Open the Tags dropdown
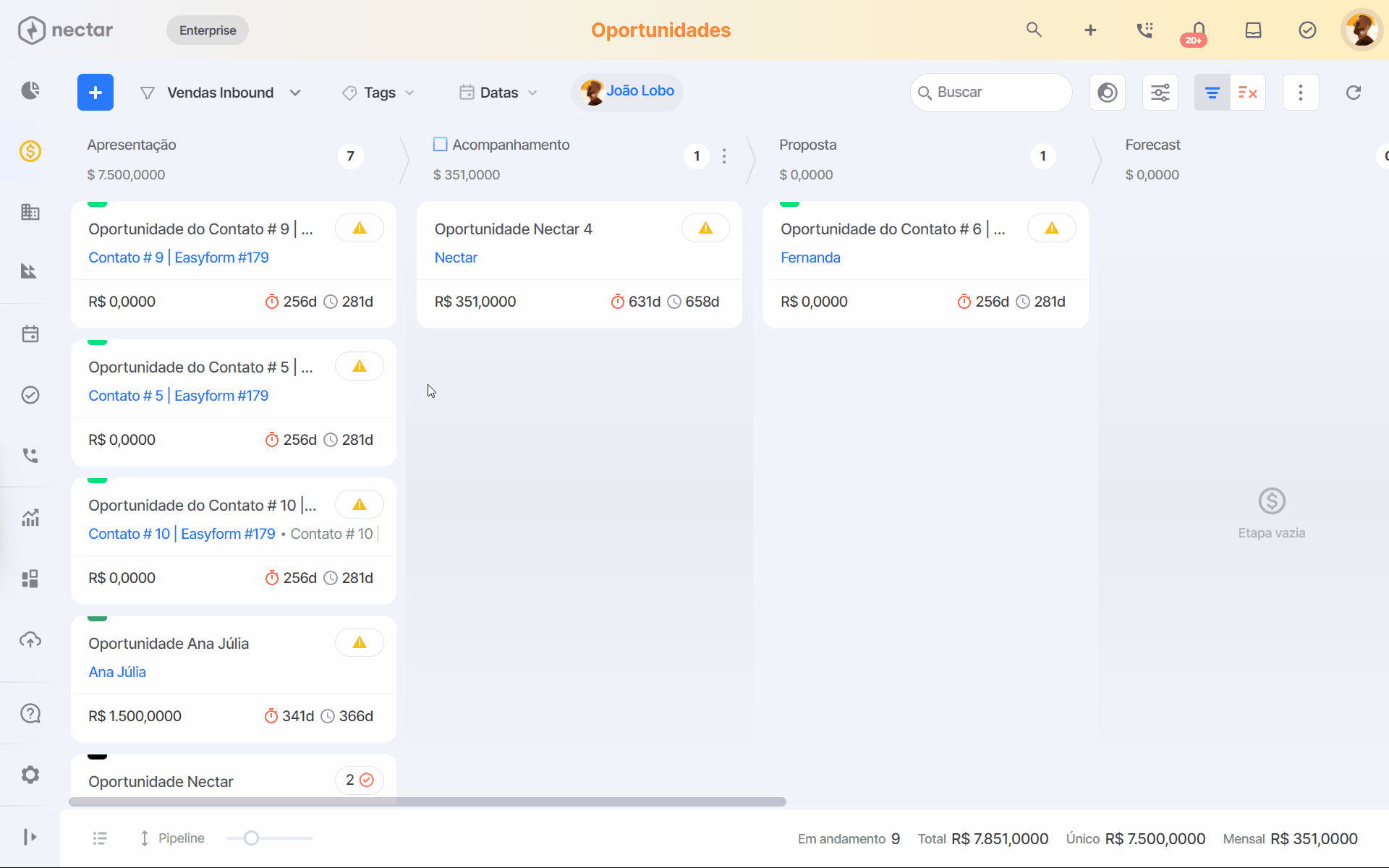 click(x=379, y=93)
